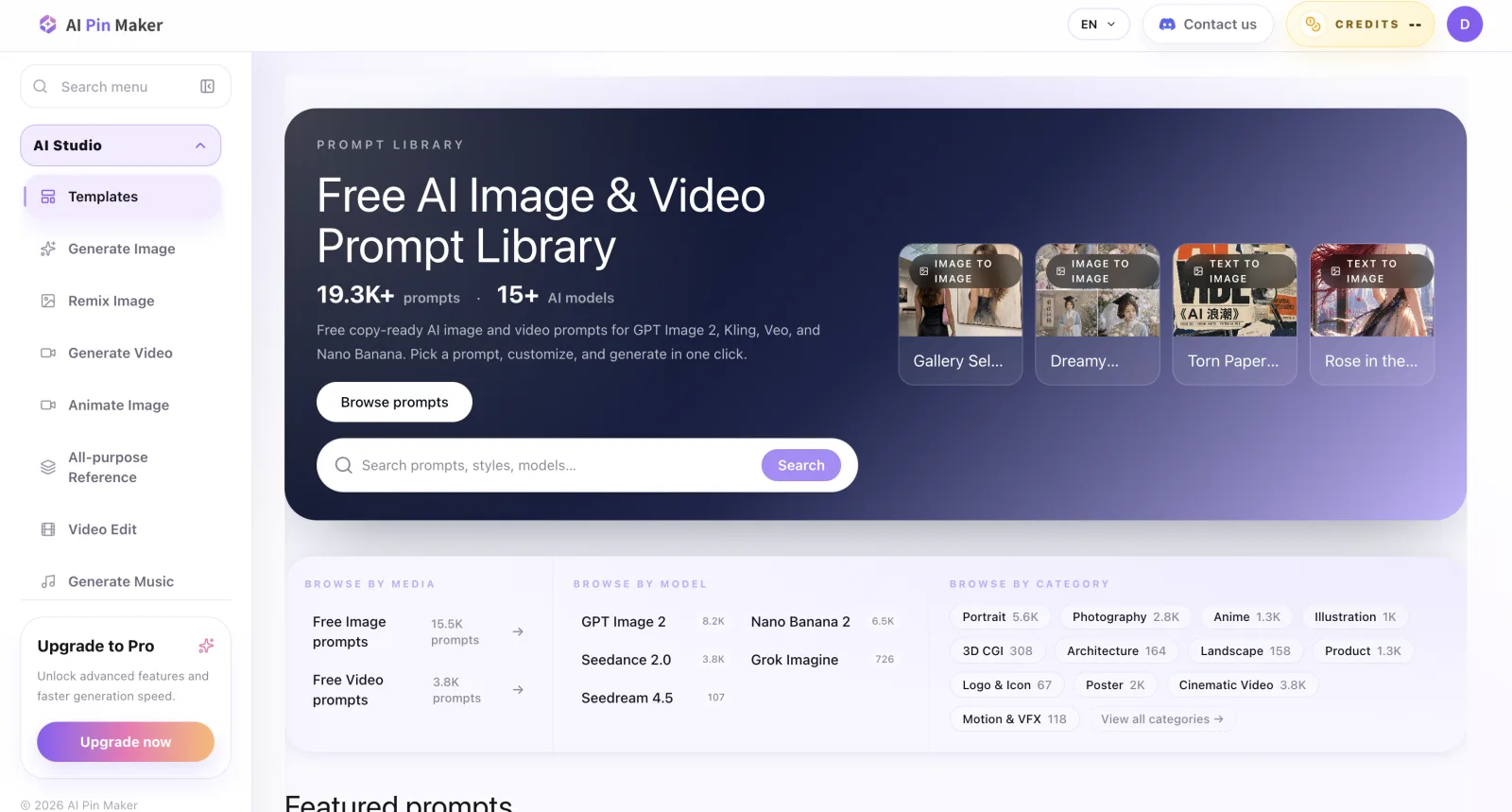
Task: Select the Grok Imagine model
Action: tap(822, 660)
